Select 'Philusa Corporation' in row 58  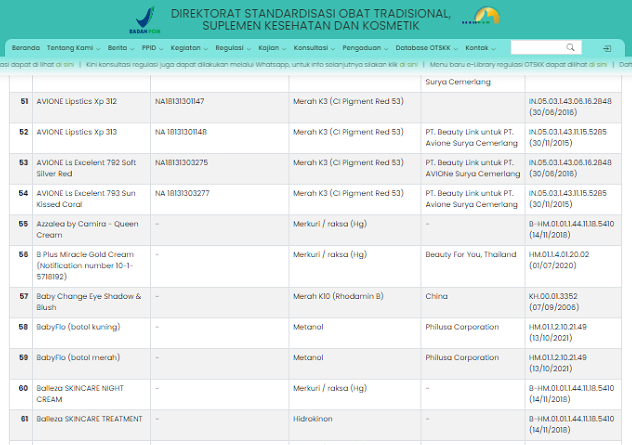coord(462,327)
